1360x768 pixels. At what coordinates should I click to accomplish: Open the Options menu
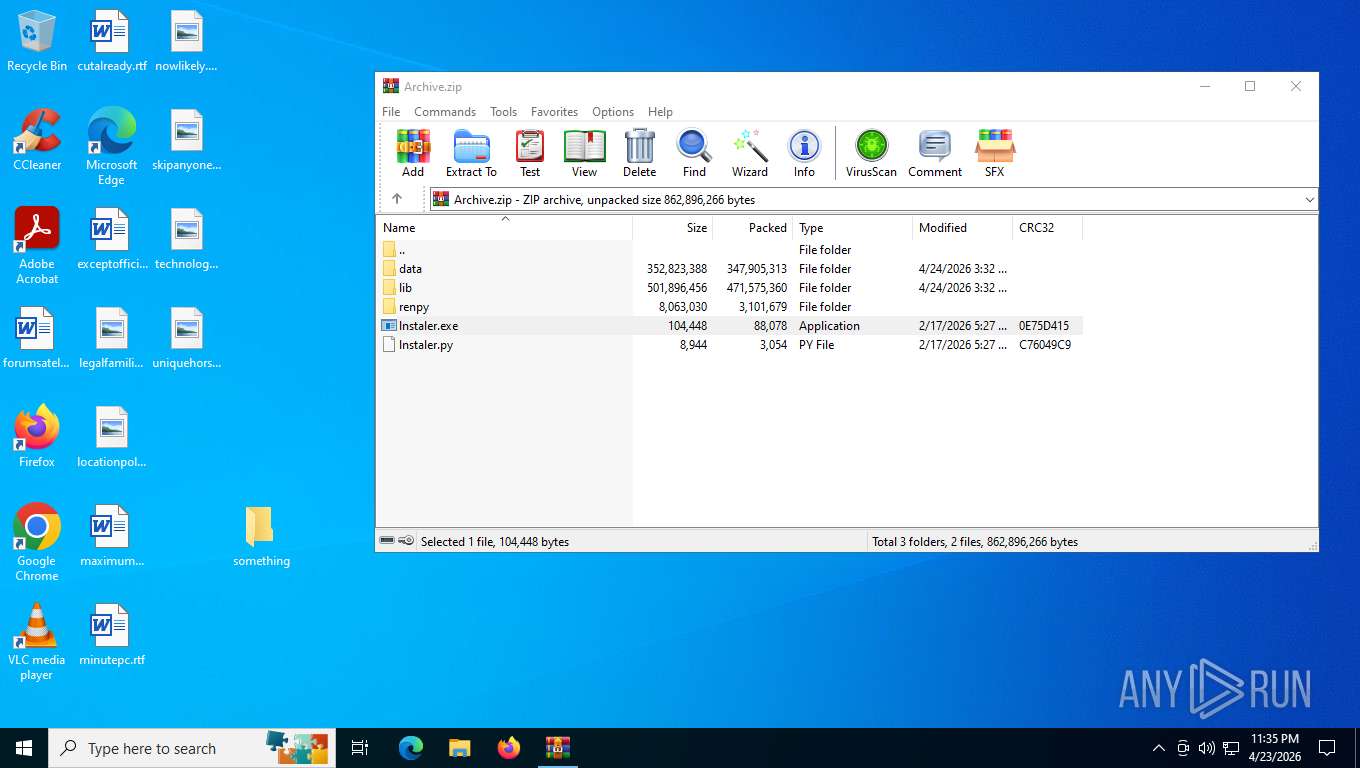613,112
